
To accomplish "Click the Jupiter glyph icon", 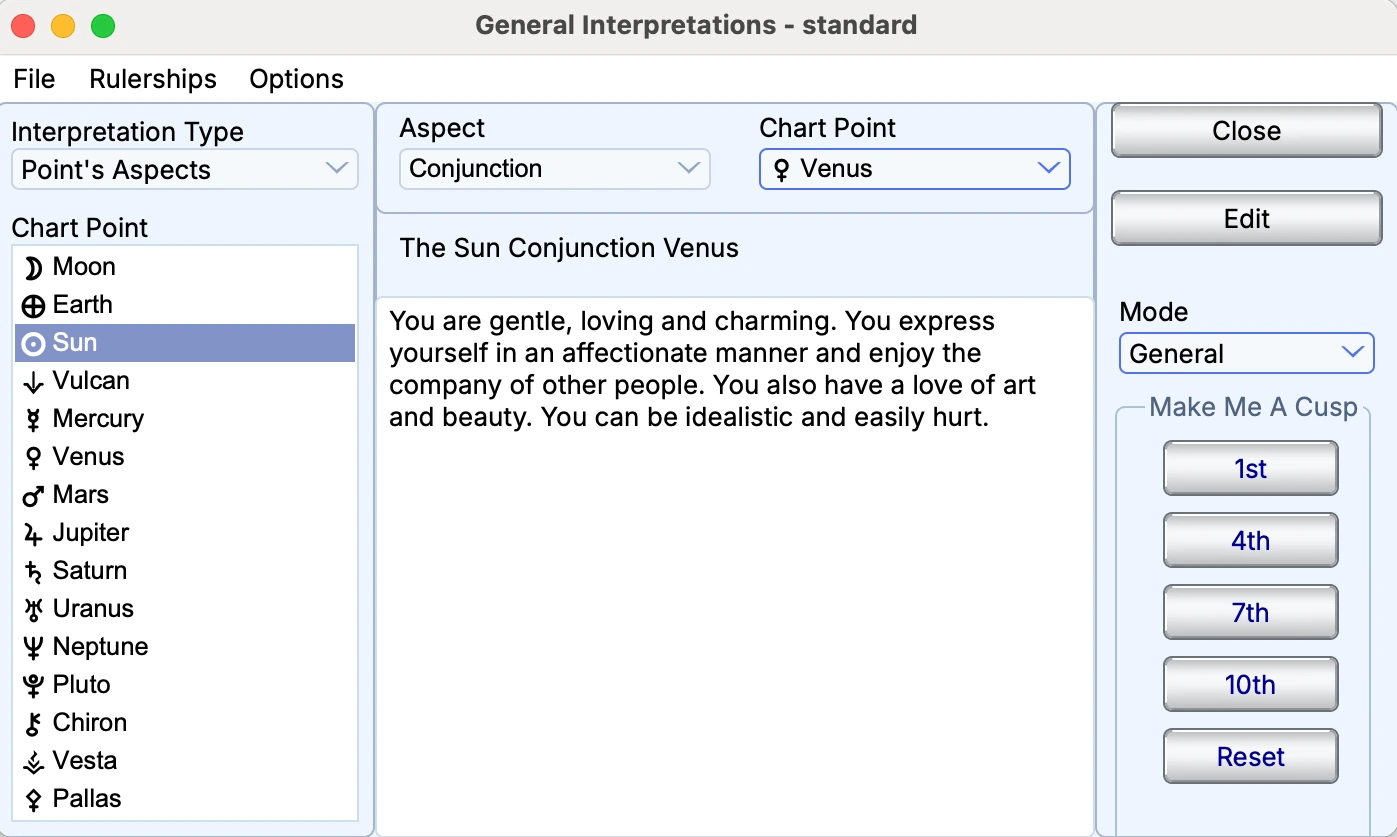I will 34,533.
